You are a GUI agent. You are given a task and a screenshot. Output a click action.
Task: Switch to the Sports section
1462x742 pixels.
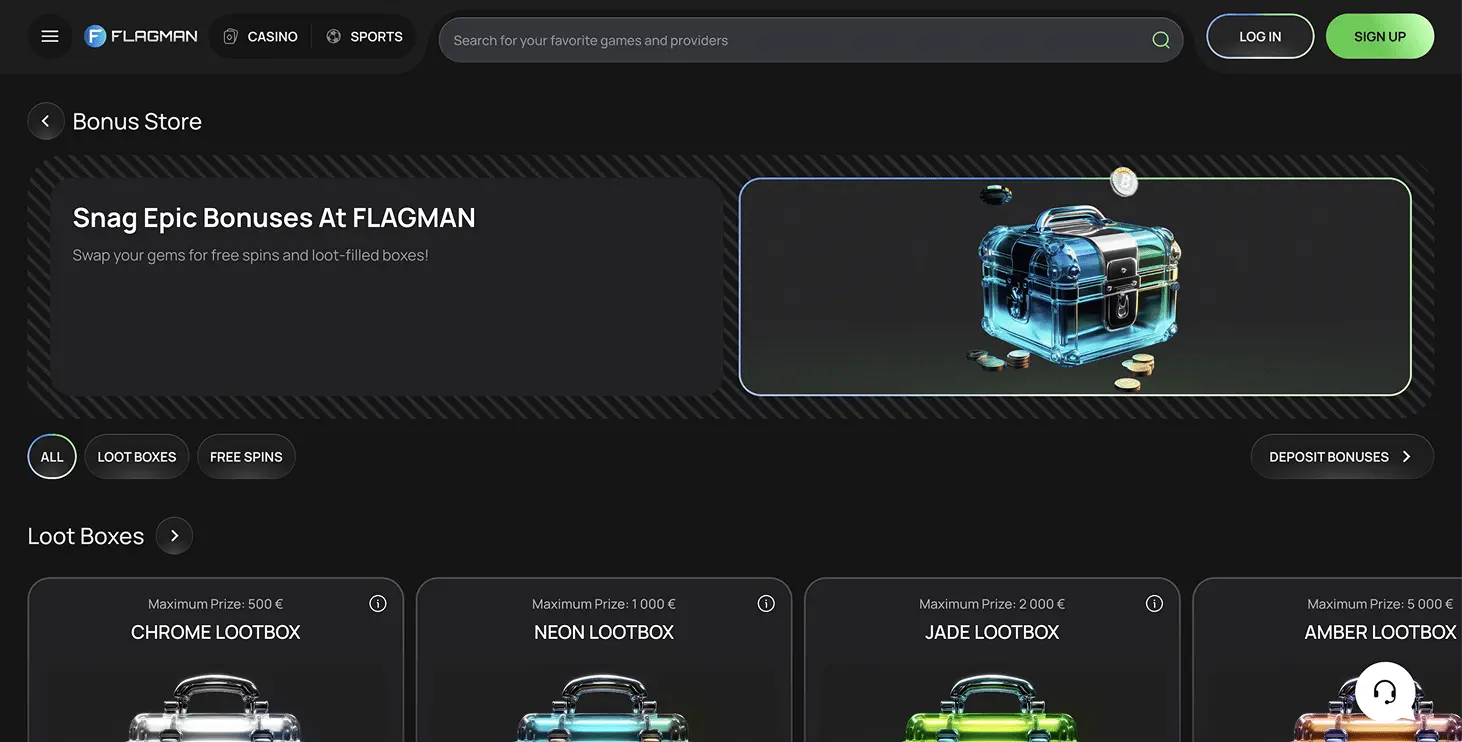pyautogui.click(x=364, y=37)
